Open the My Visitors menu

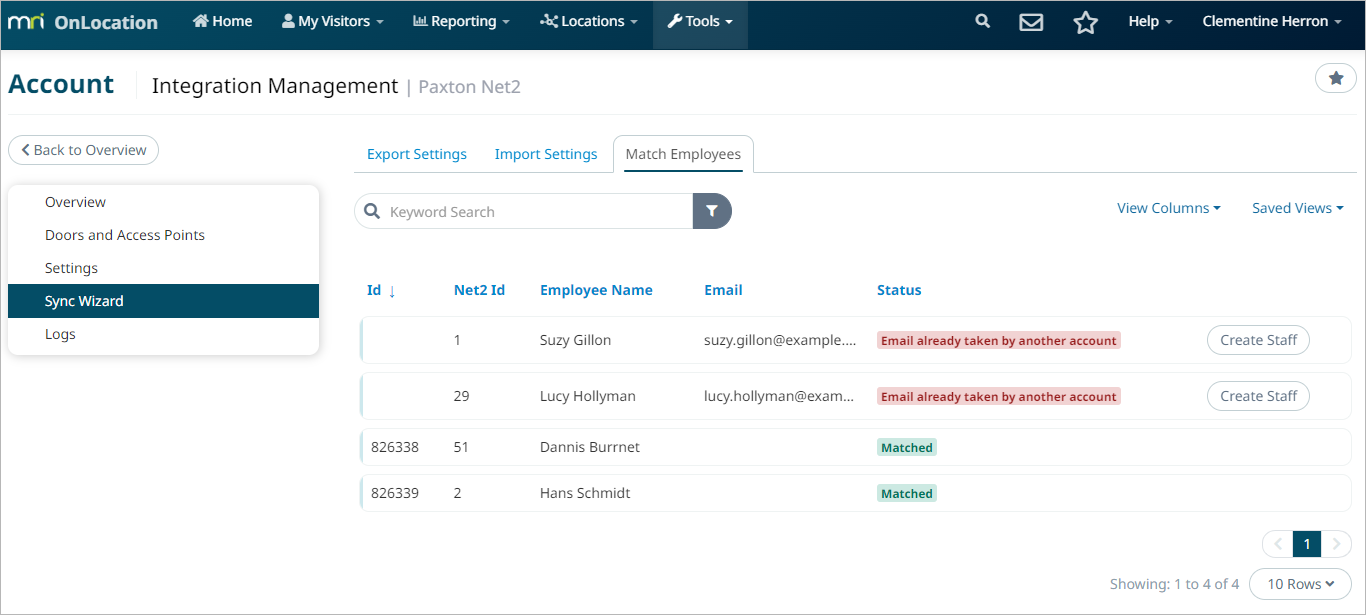pos(333,21)
